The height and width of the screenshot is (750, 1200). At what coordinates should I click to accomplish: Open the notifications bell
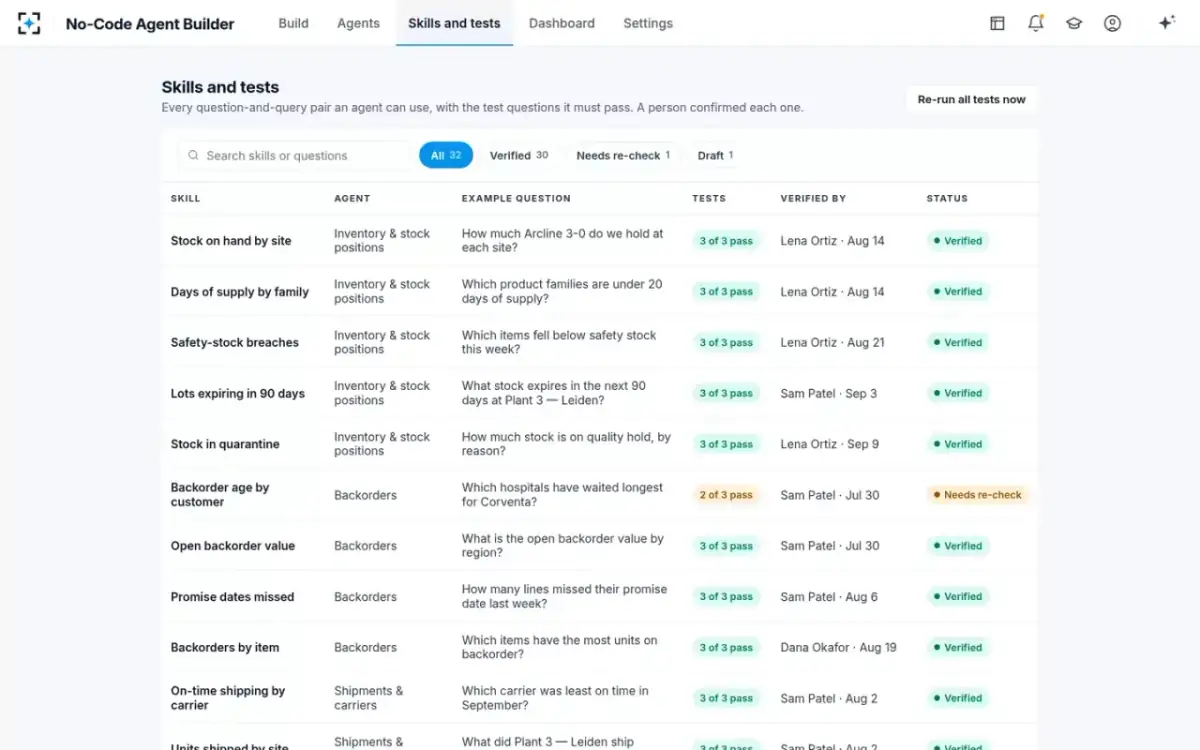tap(1036, 23)
